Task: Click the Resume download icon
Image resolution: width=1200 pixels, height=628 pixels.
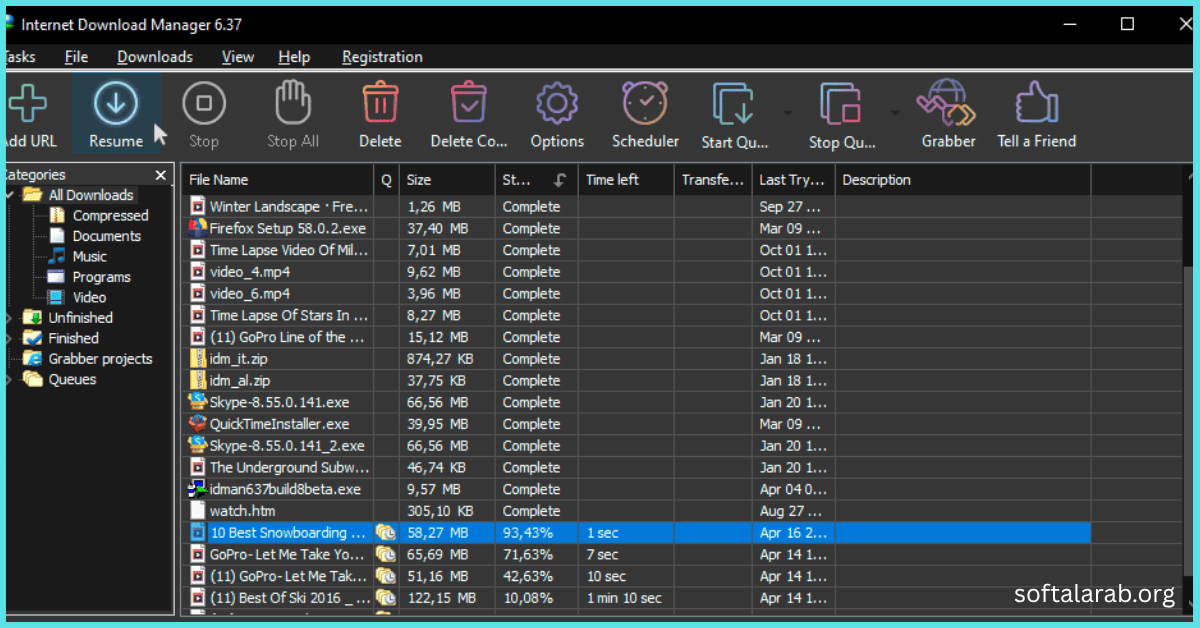Action: pyautogui.click(x=116, y=103)
